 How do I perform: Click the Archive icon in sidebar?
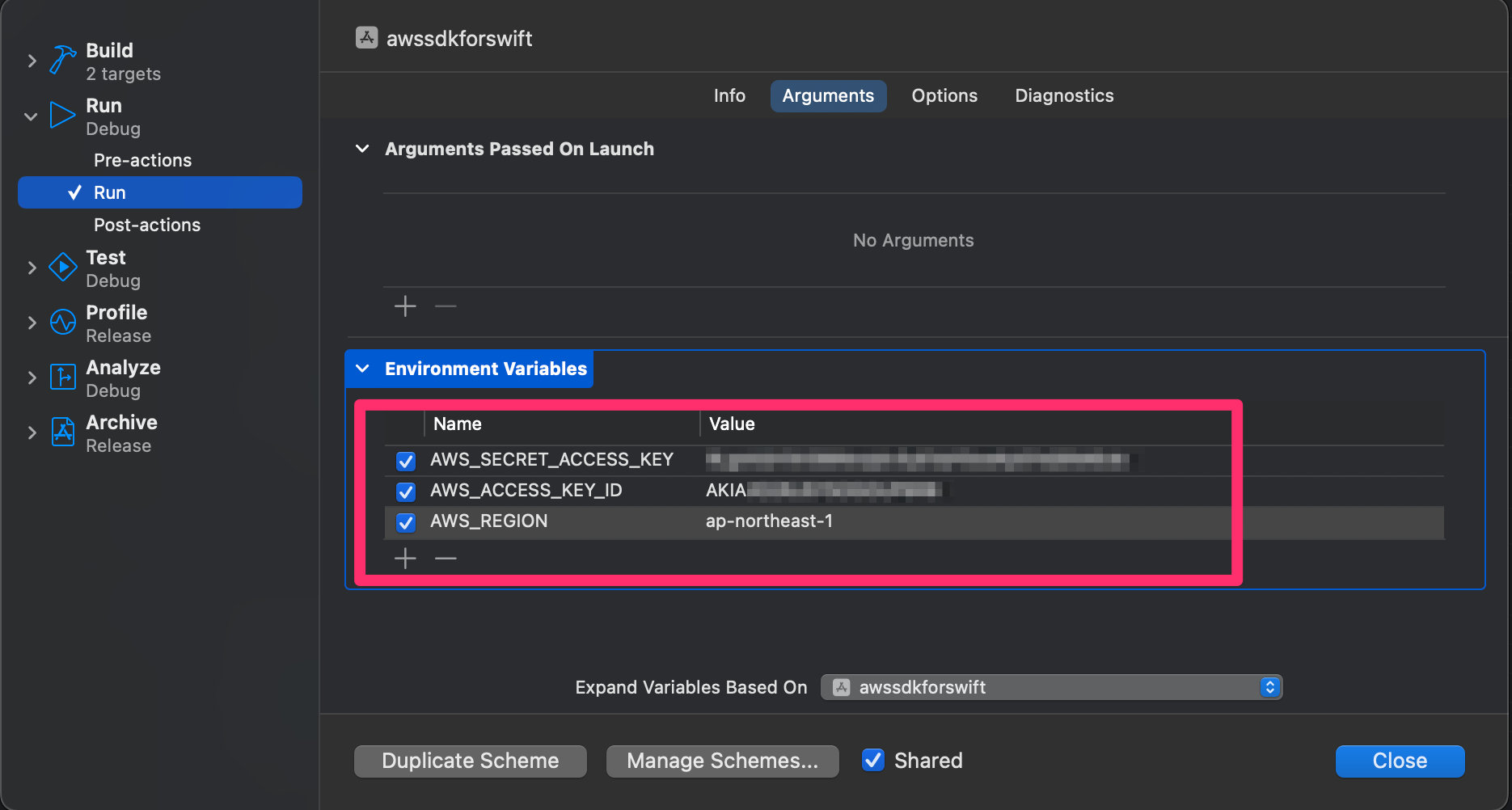(62, 432)
